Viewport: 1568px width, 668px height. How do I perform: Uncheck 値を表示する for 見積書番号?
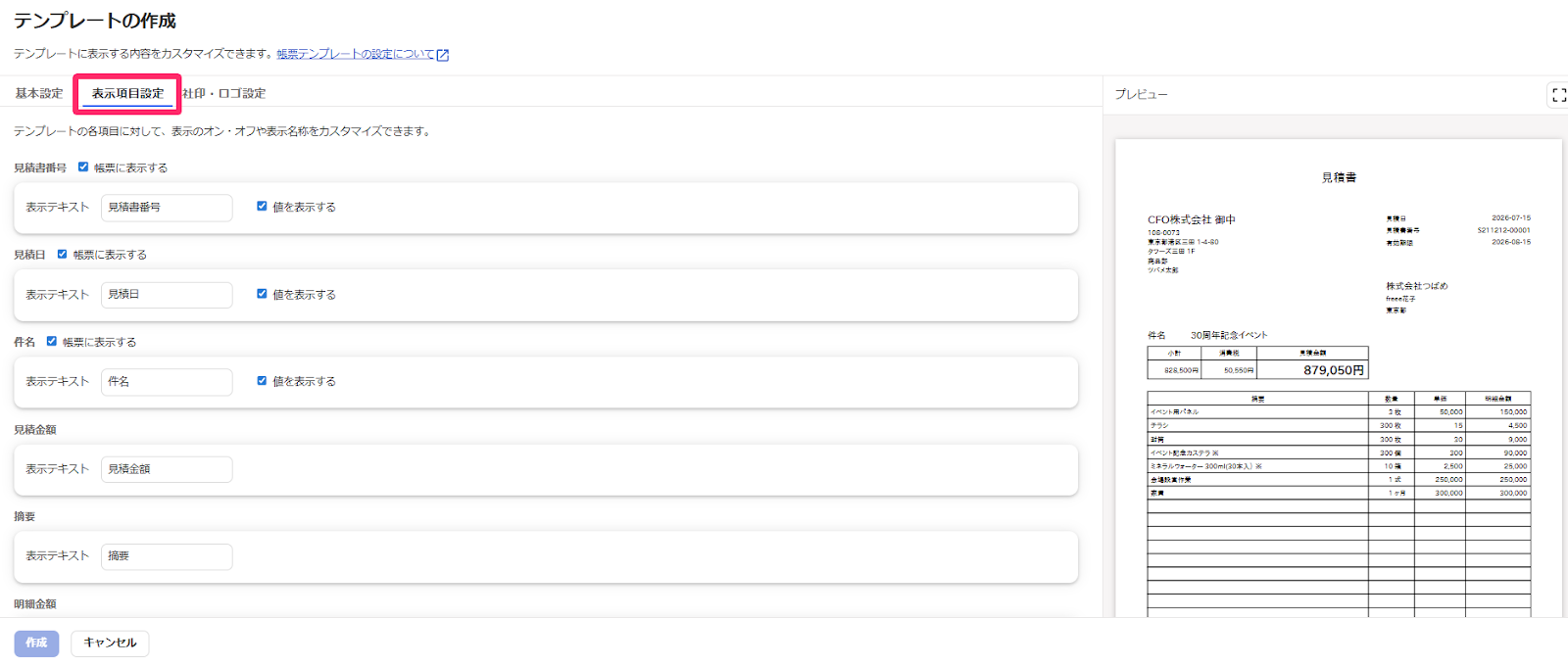262,207
